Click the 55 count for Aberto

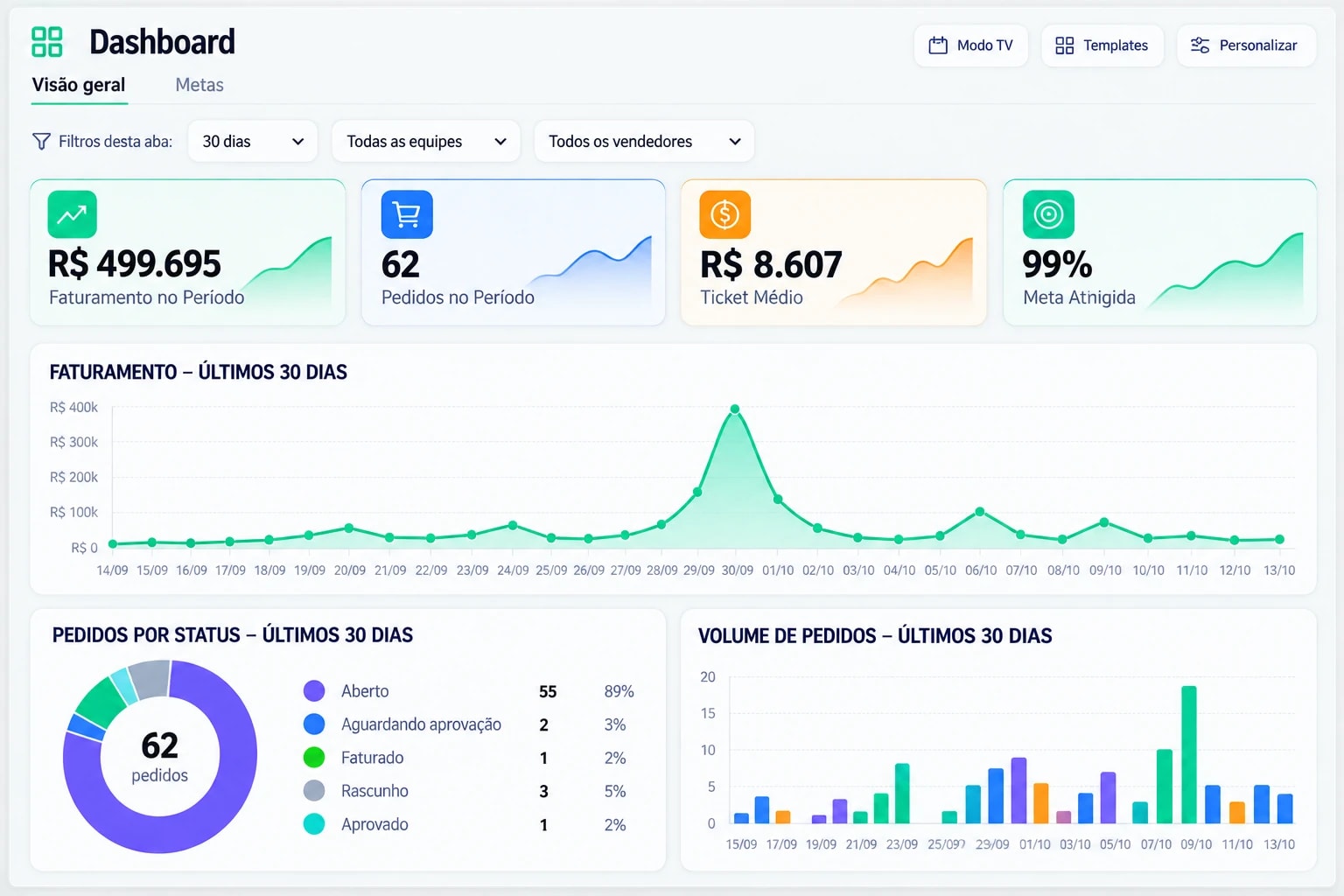click(548, 691)
